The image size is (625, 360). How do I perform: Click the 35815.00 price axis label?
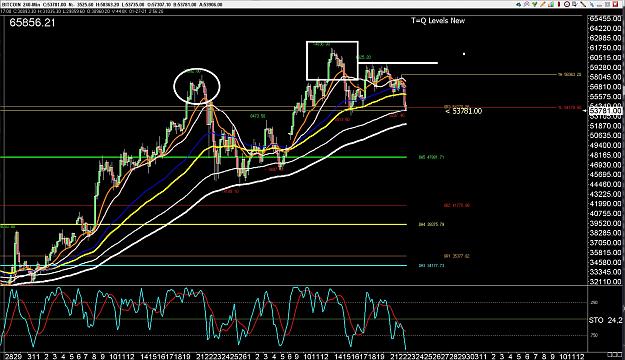(605, 253)
